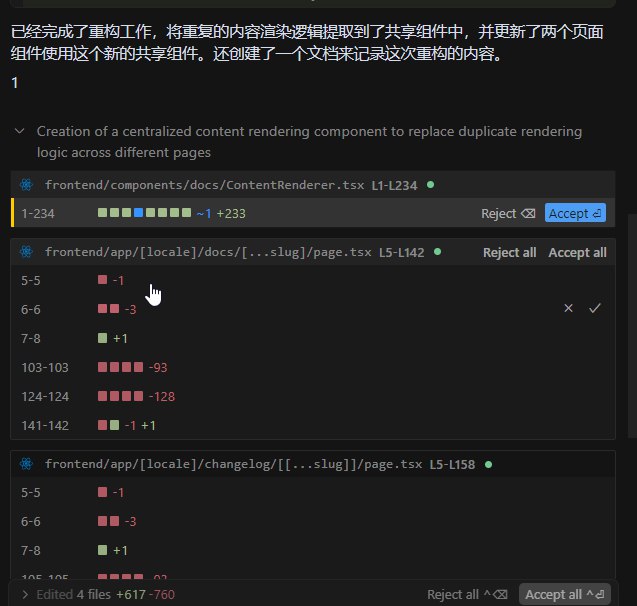637x606 pixels.
Task: Select the 141-142 hunk row
Action: point(313,425)
